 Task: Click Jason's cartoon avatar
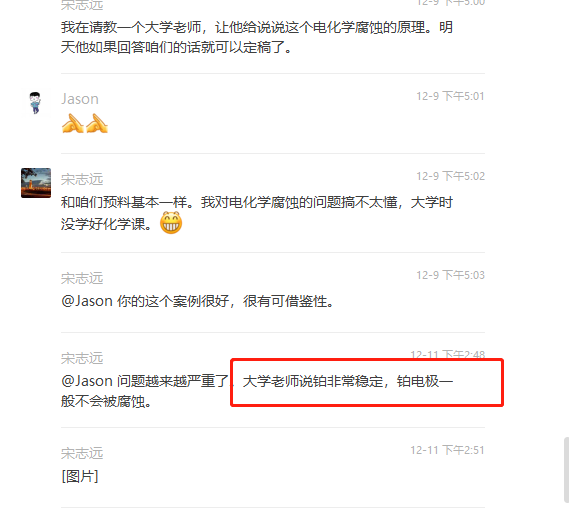coord(36,103)
